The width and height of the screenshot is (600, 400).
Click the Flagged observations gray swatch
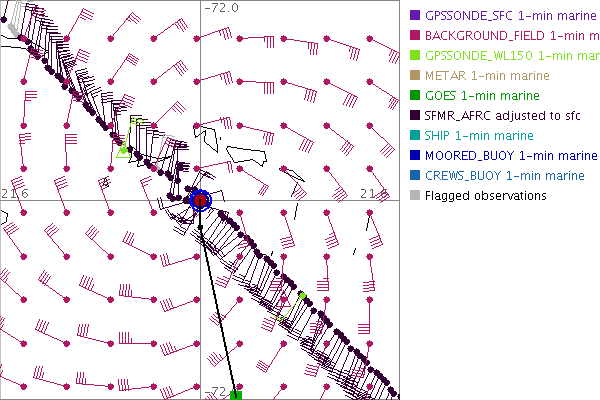pyautogui.click(x=415, y=196)
